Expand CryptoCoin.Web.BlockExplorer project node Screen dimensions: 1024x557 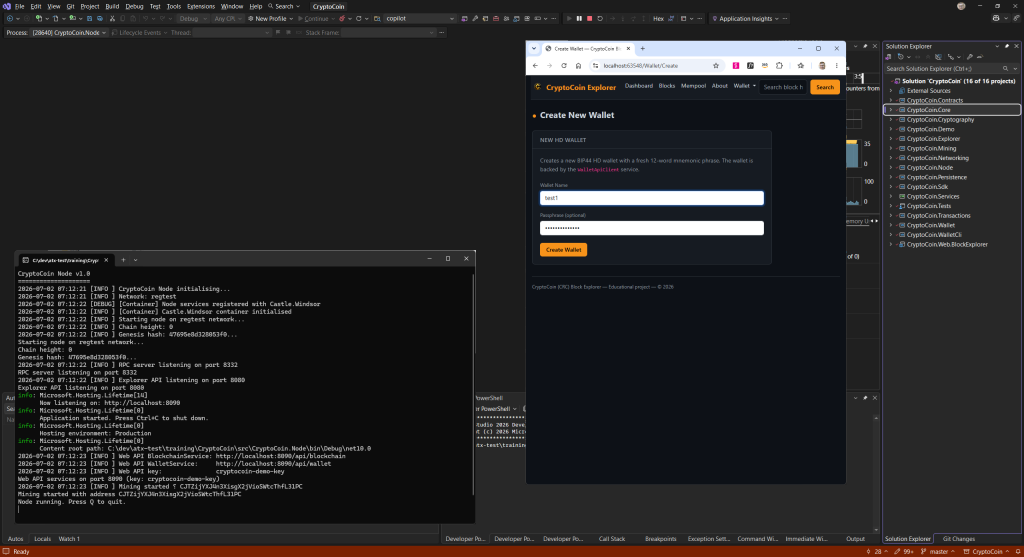point(891,244)
